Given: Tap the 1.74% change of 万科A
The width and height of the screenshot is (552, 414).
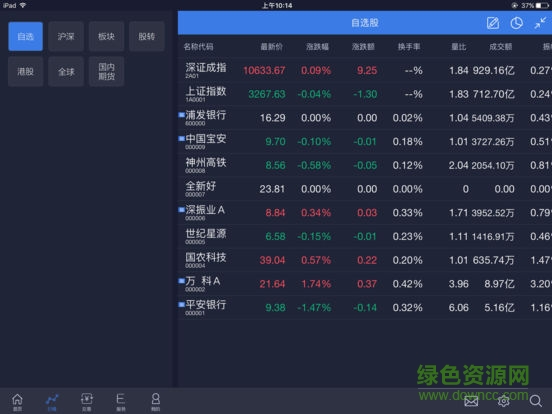Looking at the screenshot, I should (316, 284).
